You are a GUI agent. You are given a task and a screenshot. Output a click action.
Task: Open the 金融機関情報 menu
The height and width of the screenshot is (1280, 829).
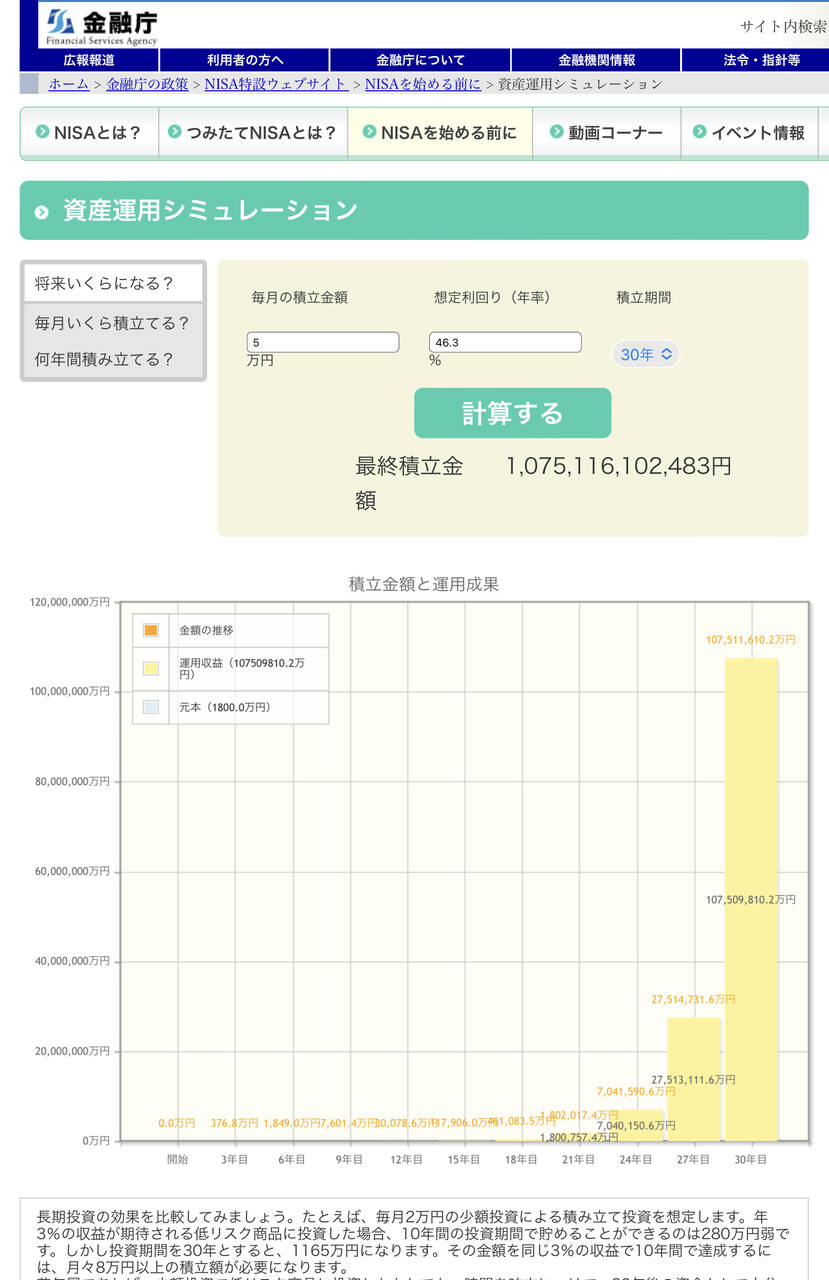tap(596, 60)
